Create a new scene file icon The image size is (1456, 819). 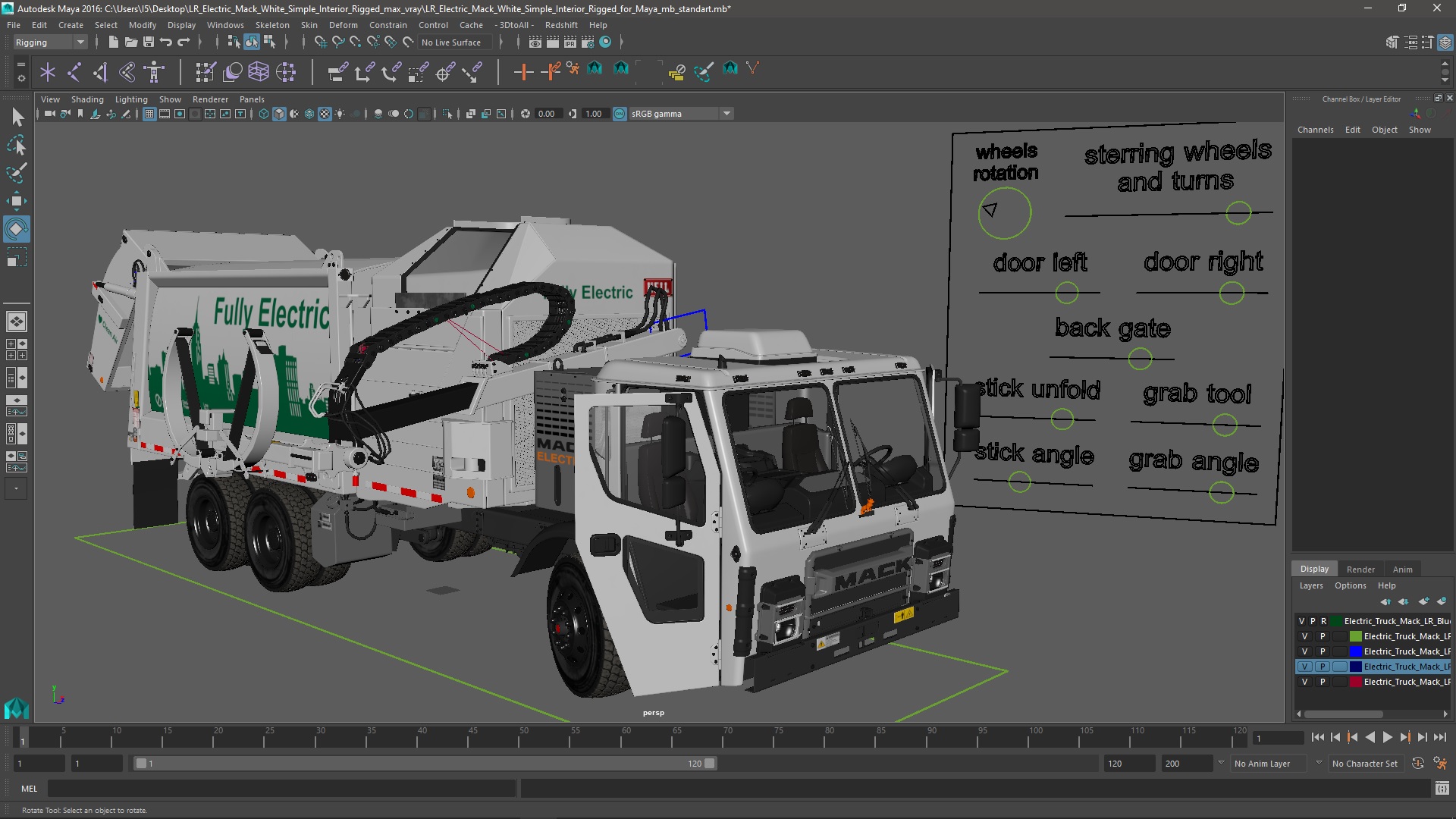(114, 42)
